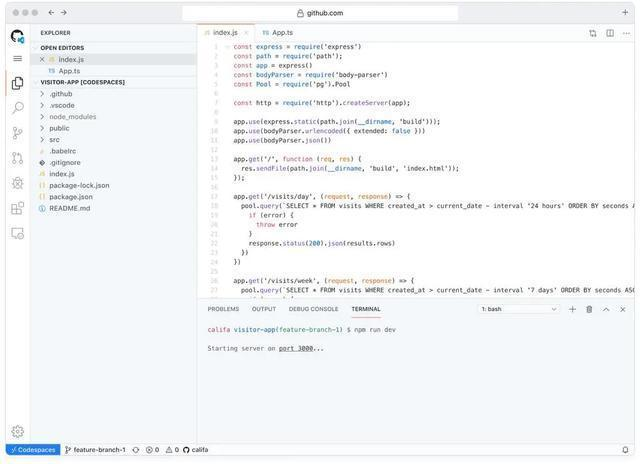The height and width of the screenshot is (464, 640).
Task: Open the Search view icon
Action: pos(18,108)
